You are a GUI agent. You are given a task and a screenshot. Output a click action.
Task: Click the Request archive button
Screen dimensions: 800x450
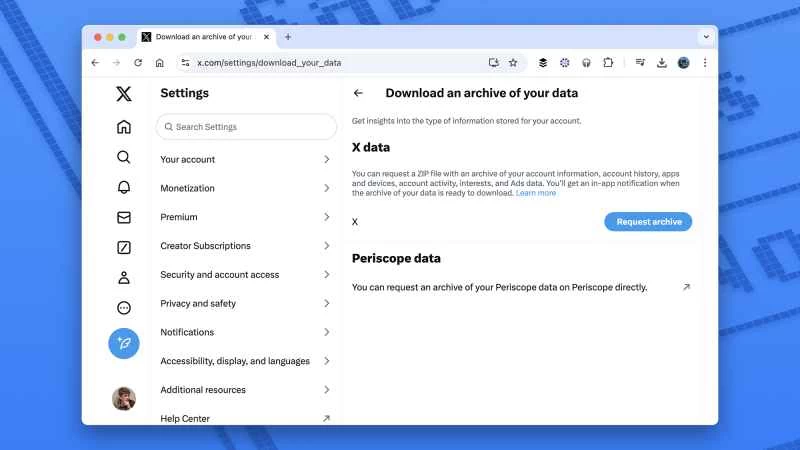(648, 222)
